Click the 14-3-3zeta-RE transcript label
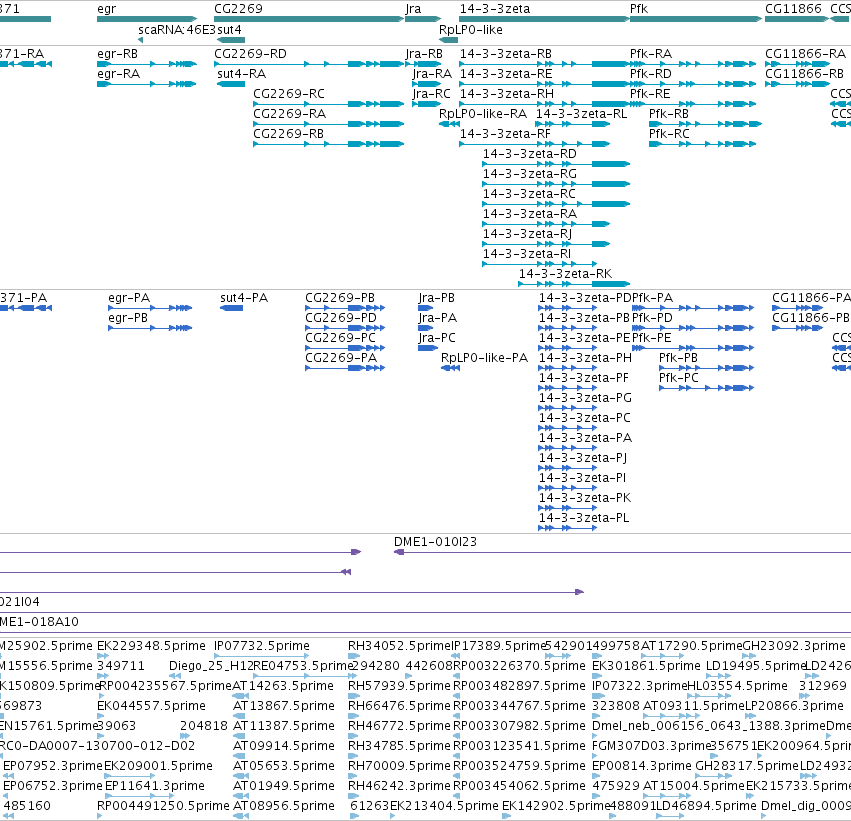The height and width of the screenshot is (821, 851). pos(506,74)
